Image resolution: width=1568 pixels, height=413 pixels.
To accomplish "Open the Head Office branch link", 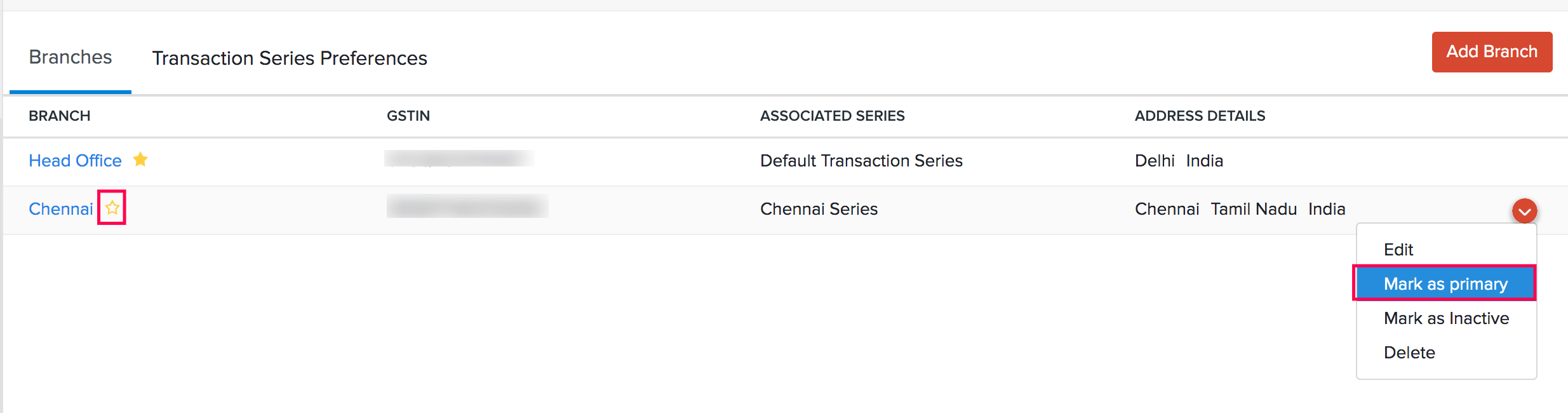I will 75,161.
